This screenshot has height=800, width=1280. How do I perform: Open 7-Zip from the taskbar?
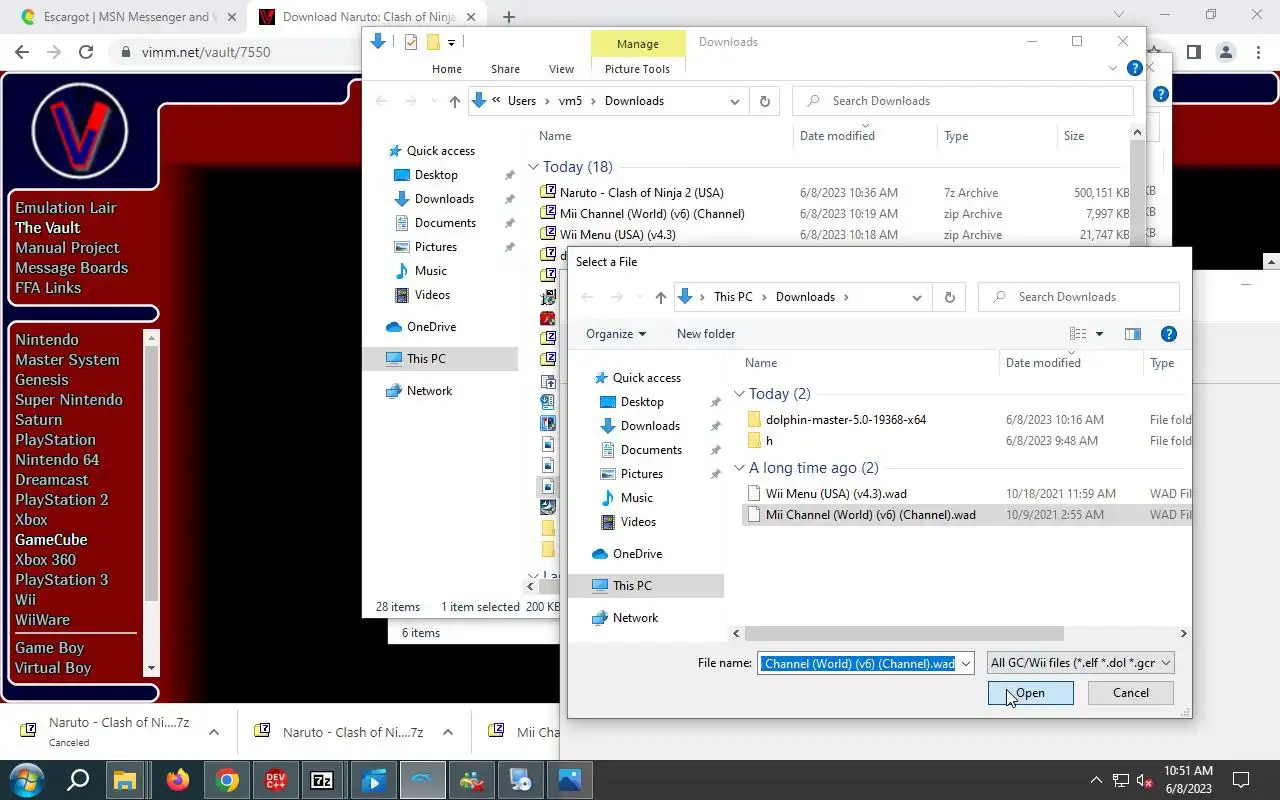pyautogui.click(x=322, y=780)
